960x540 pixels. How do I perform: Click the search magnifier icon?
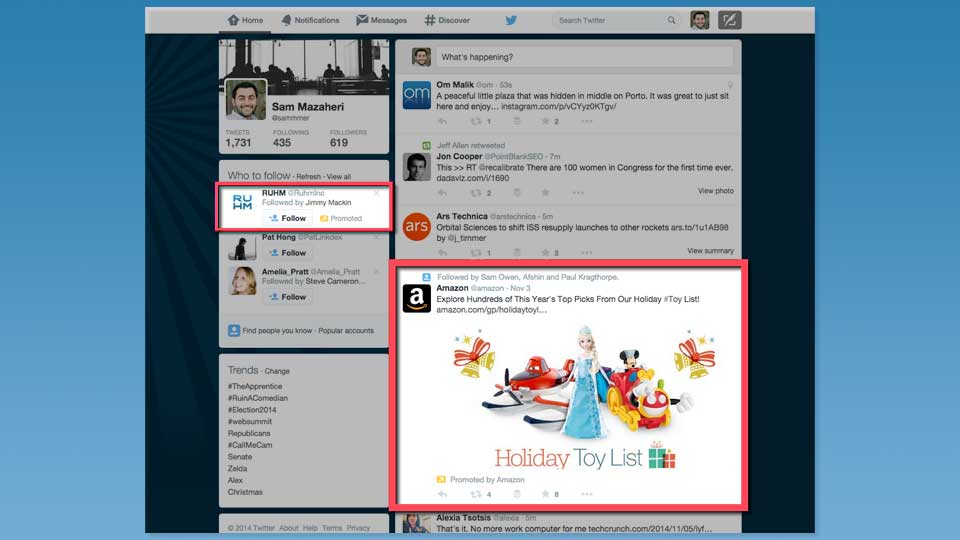pos(671,20)
